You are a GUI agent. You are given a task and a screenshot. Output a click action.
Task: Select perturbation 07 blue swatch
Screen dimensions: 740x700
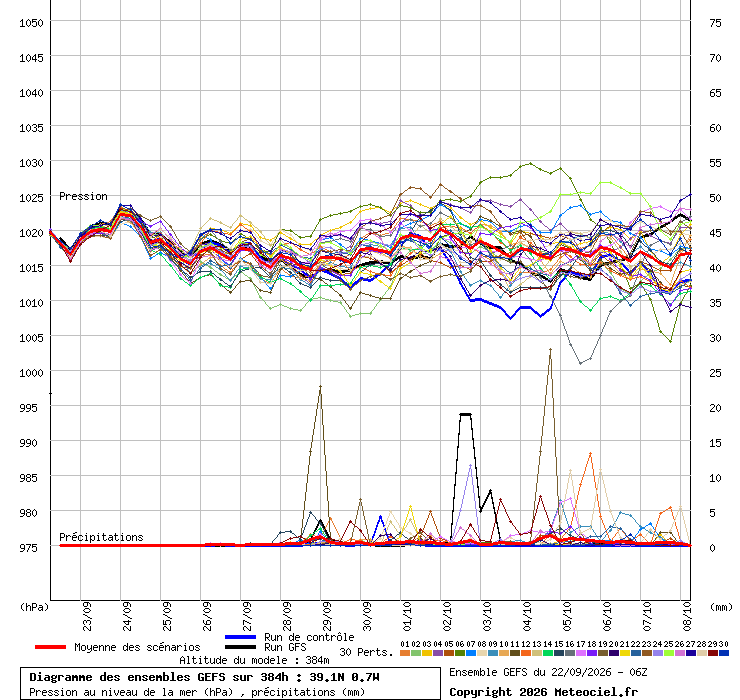tap(471, 653)
